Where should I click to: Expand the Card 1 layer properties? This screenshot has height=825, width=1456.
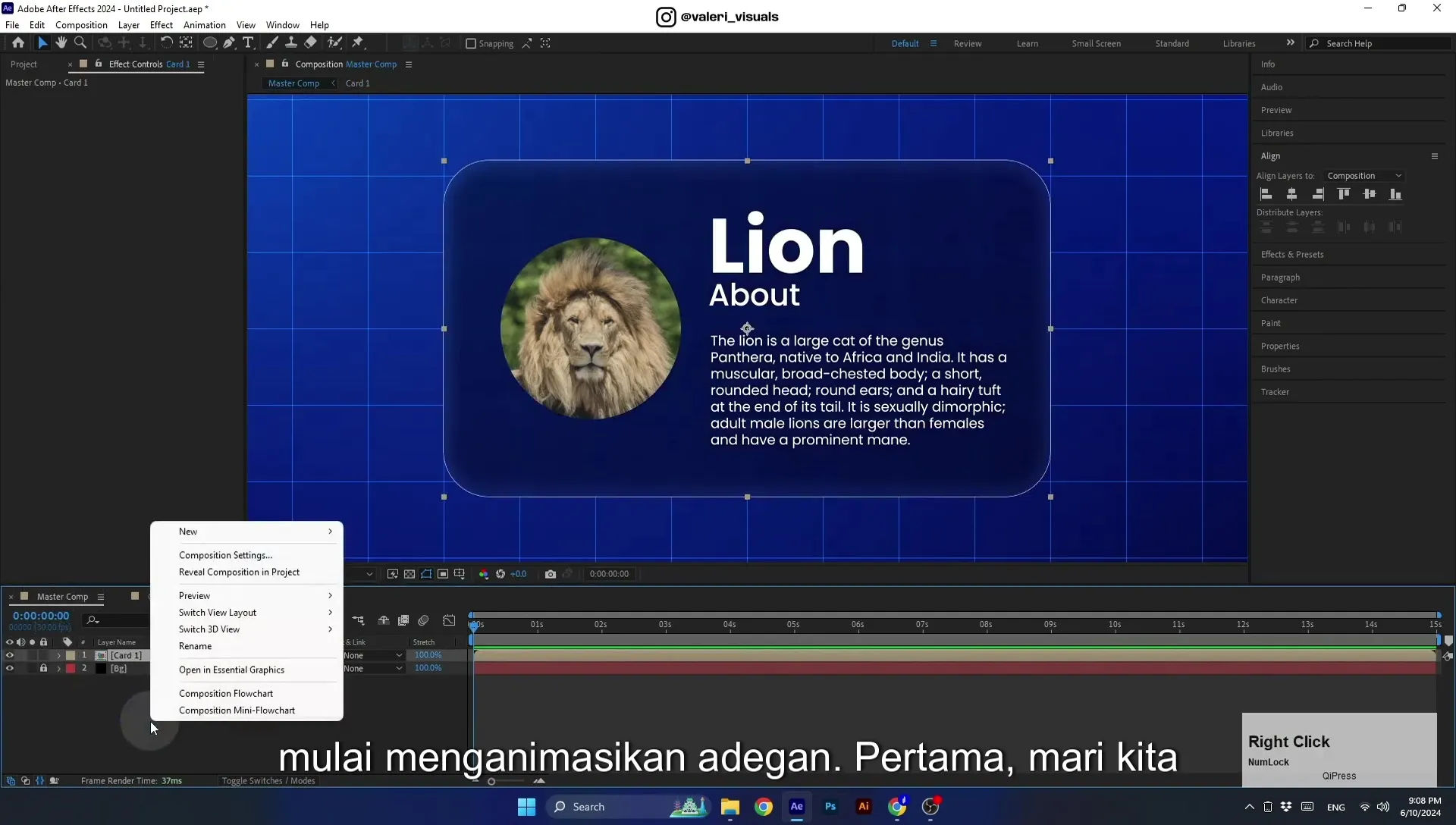pyautogui.click(x=58, y=656)
